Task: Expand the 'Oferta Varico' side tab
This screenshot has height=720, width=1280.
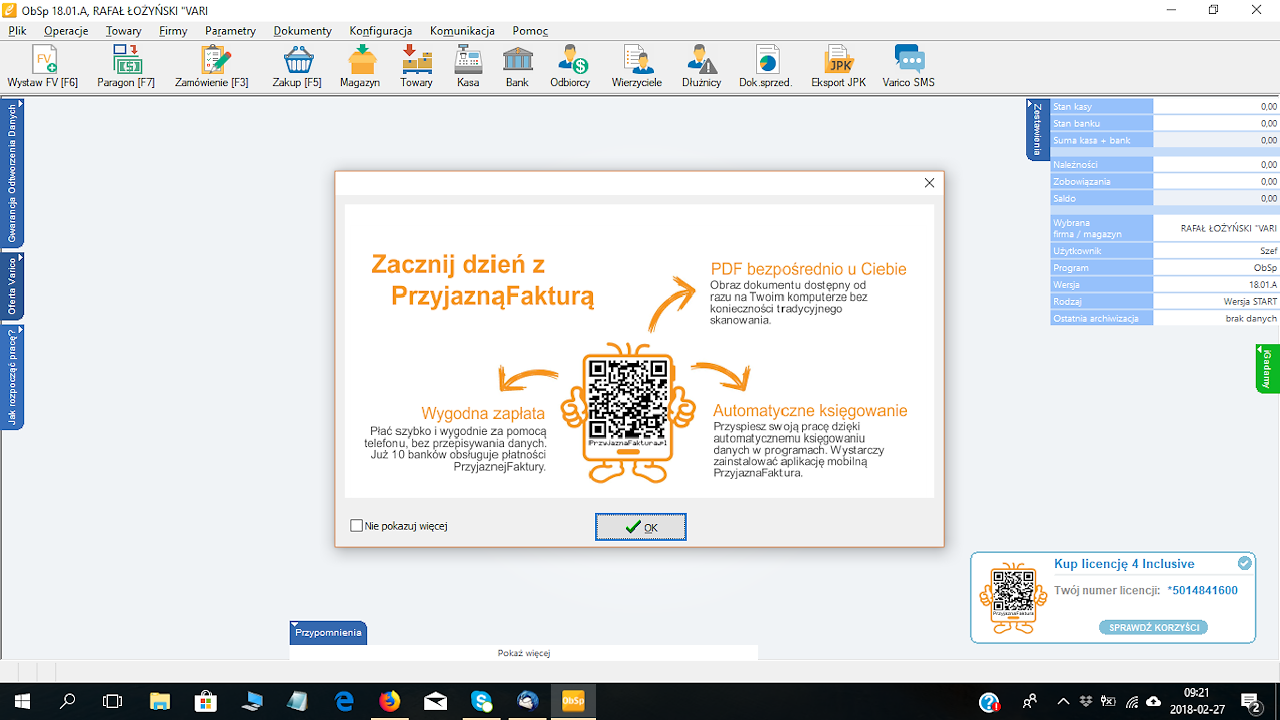Action: tap(12, 286)
